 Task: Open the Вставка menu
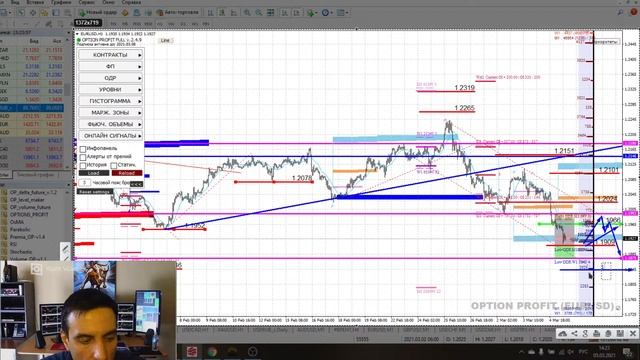[x=35, y=2]
